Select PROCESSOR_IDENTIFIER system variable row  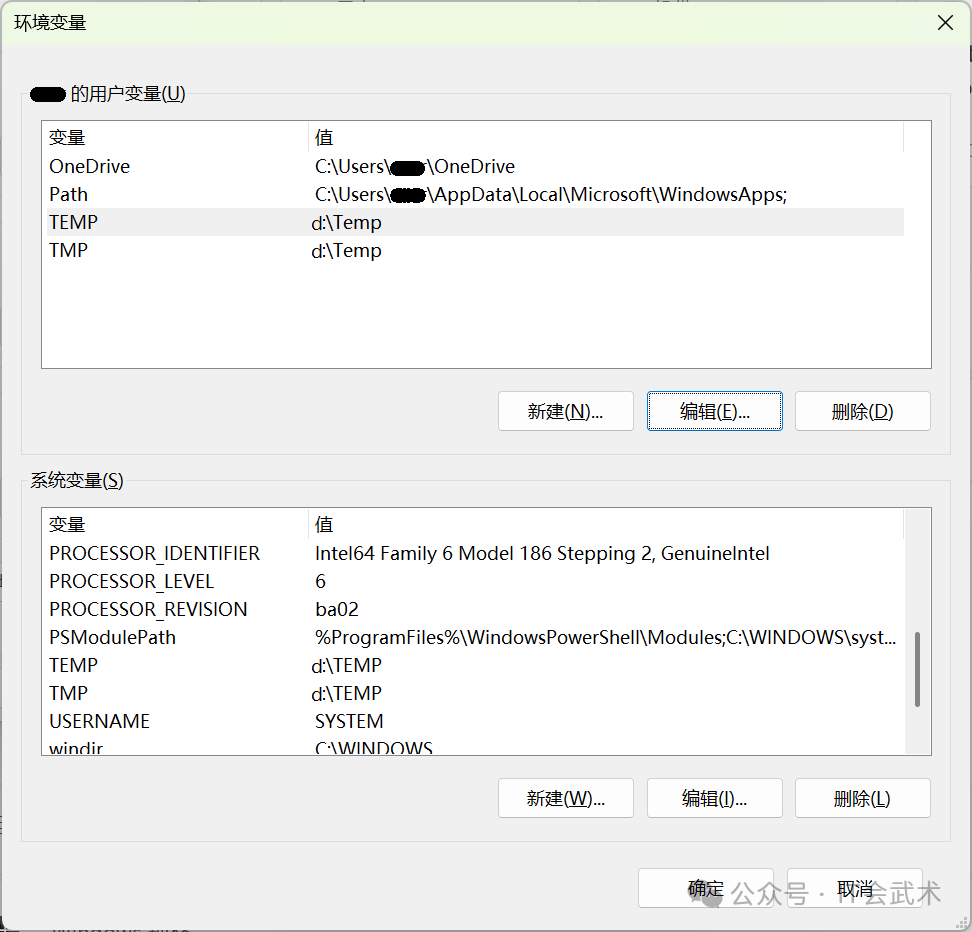pyautogui.click(x=155, y=554)
